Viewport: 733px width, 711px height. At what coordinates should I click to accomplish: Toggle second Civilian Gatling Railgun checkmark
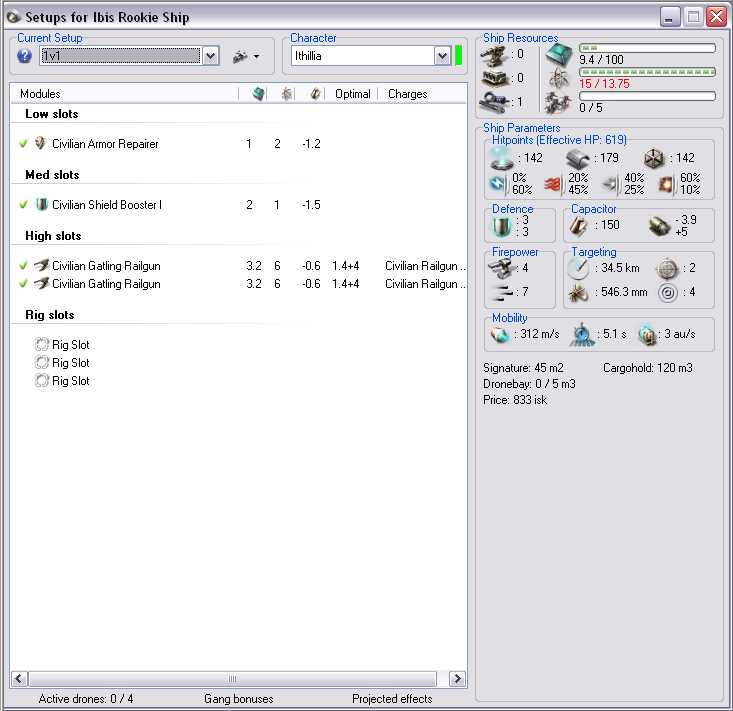pos(23,283)
